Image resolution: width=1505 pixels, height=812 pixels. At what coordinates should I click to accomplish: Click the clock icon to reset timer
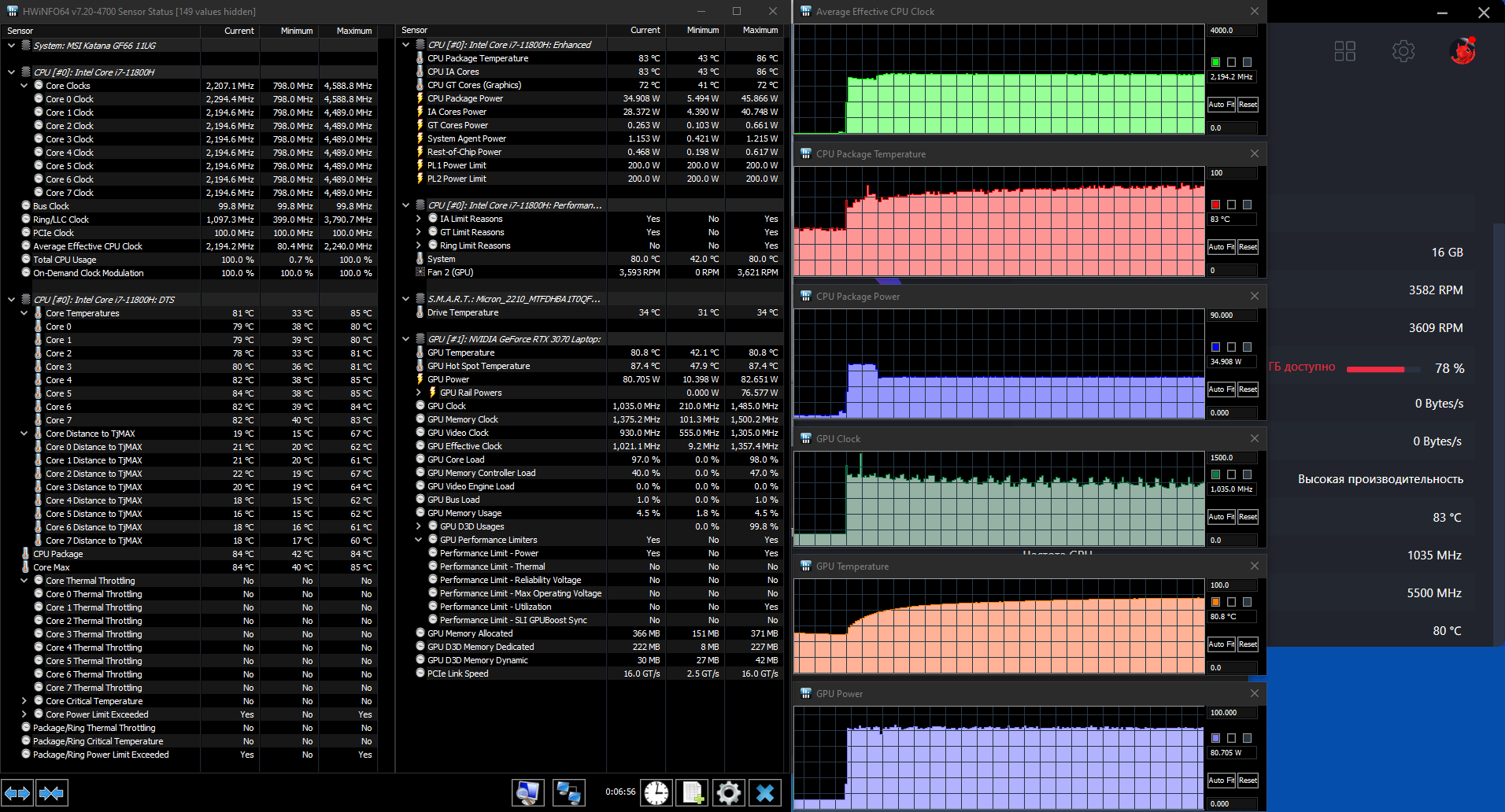coord(656,792)
